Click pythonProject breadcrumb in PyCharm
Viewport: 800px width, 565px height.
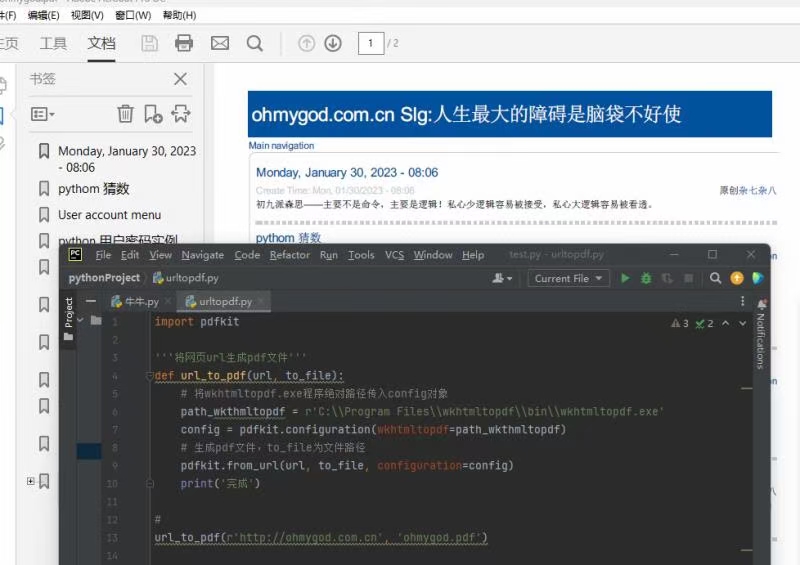click(x=104, y=278)
